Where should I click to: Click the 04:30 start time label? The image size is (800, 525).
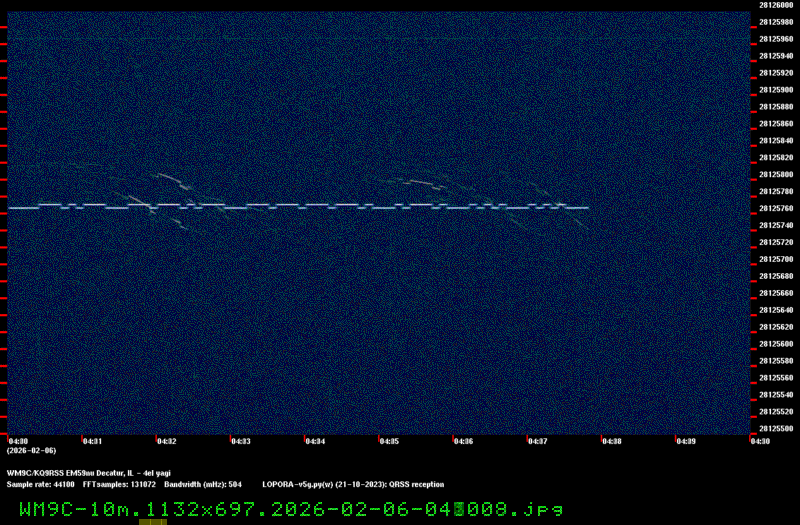18,441
